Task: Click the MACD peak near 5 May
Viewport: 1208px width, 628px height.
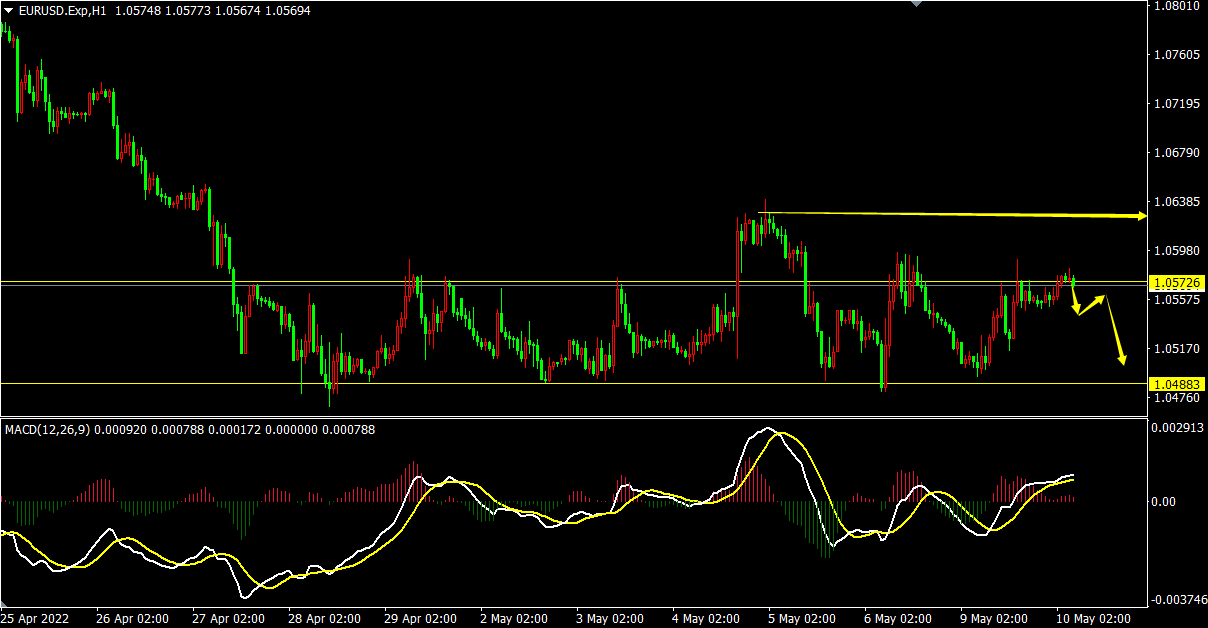Action: 768,429
